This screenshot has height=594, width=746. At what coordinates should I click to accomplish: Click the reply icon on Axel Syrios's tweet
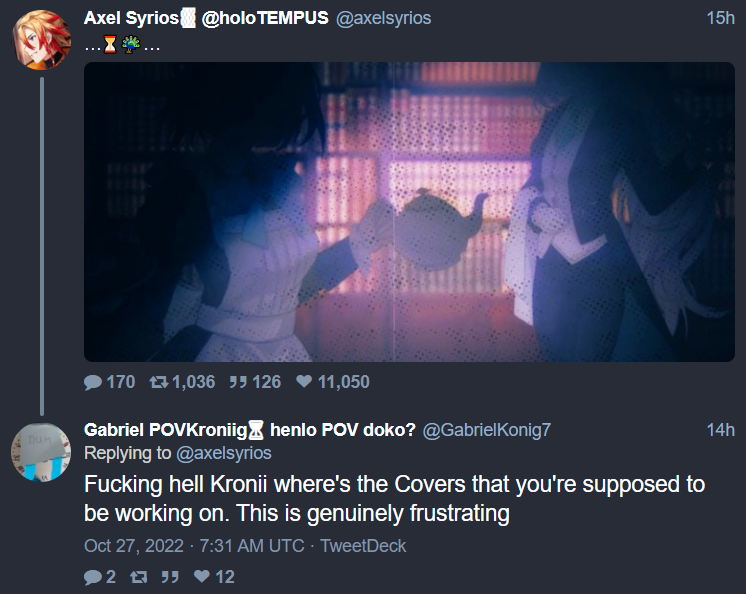[93, 382]
